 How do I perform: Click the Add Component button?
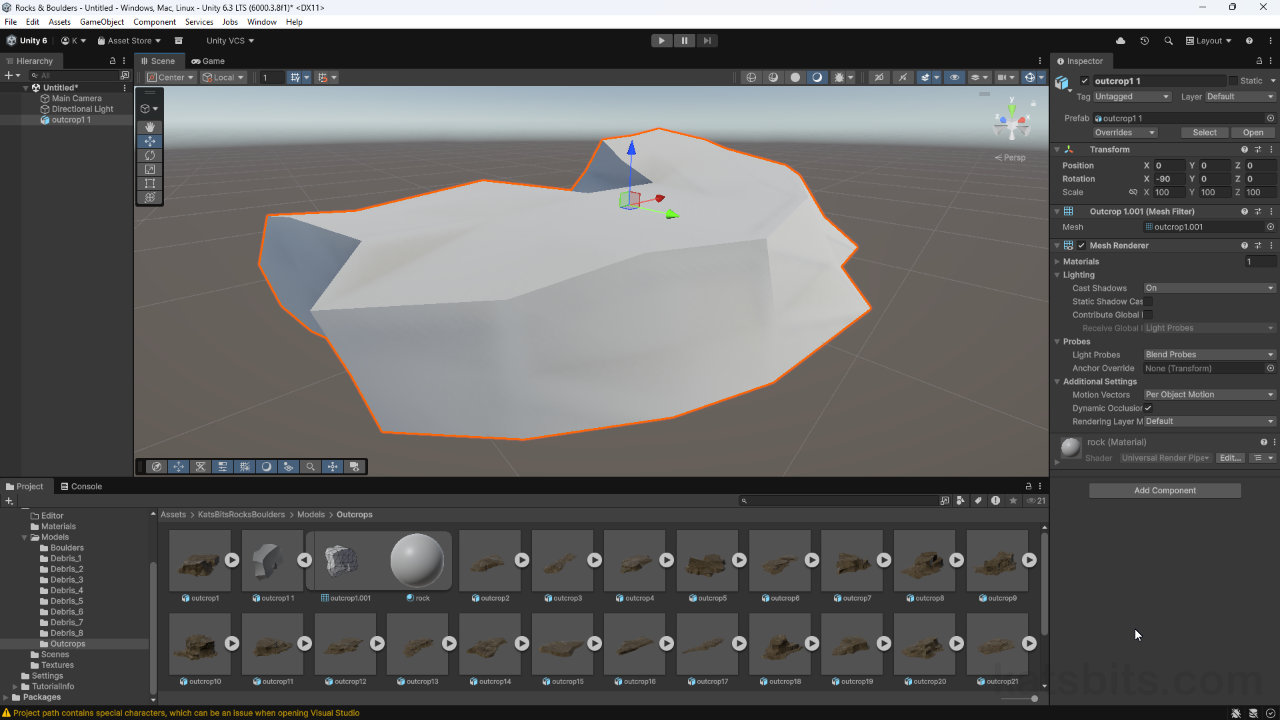[x=1164, y=490]
